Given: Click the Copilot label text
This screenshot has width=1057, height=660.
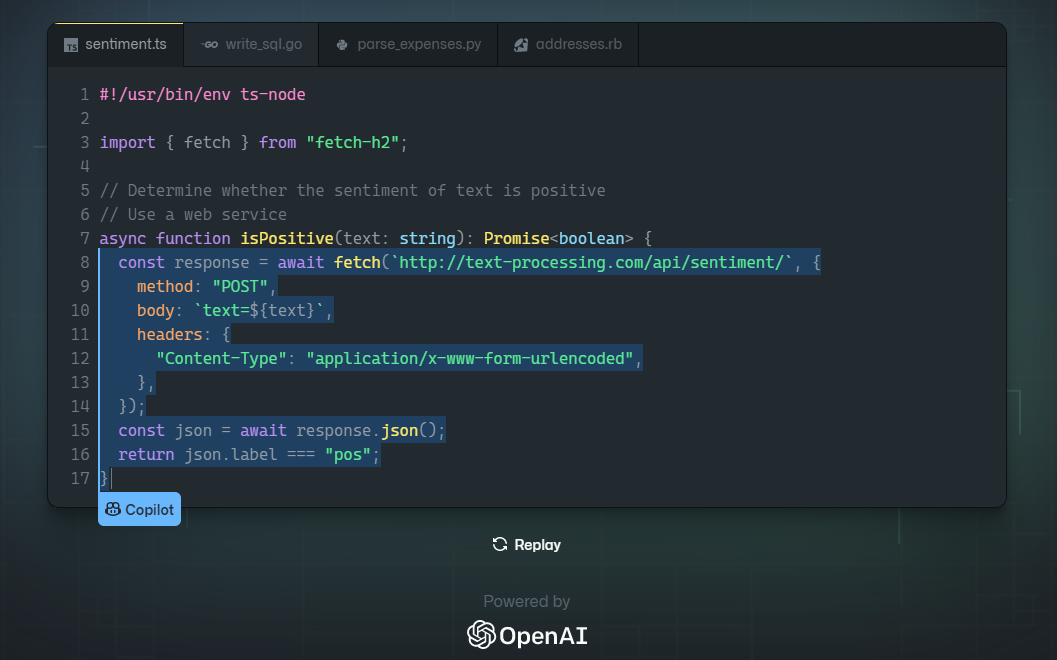Looking at the screenshot, I should coord(149,509).
